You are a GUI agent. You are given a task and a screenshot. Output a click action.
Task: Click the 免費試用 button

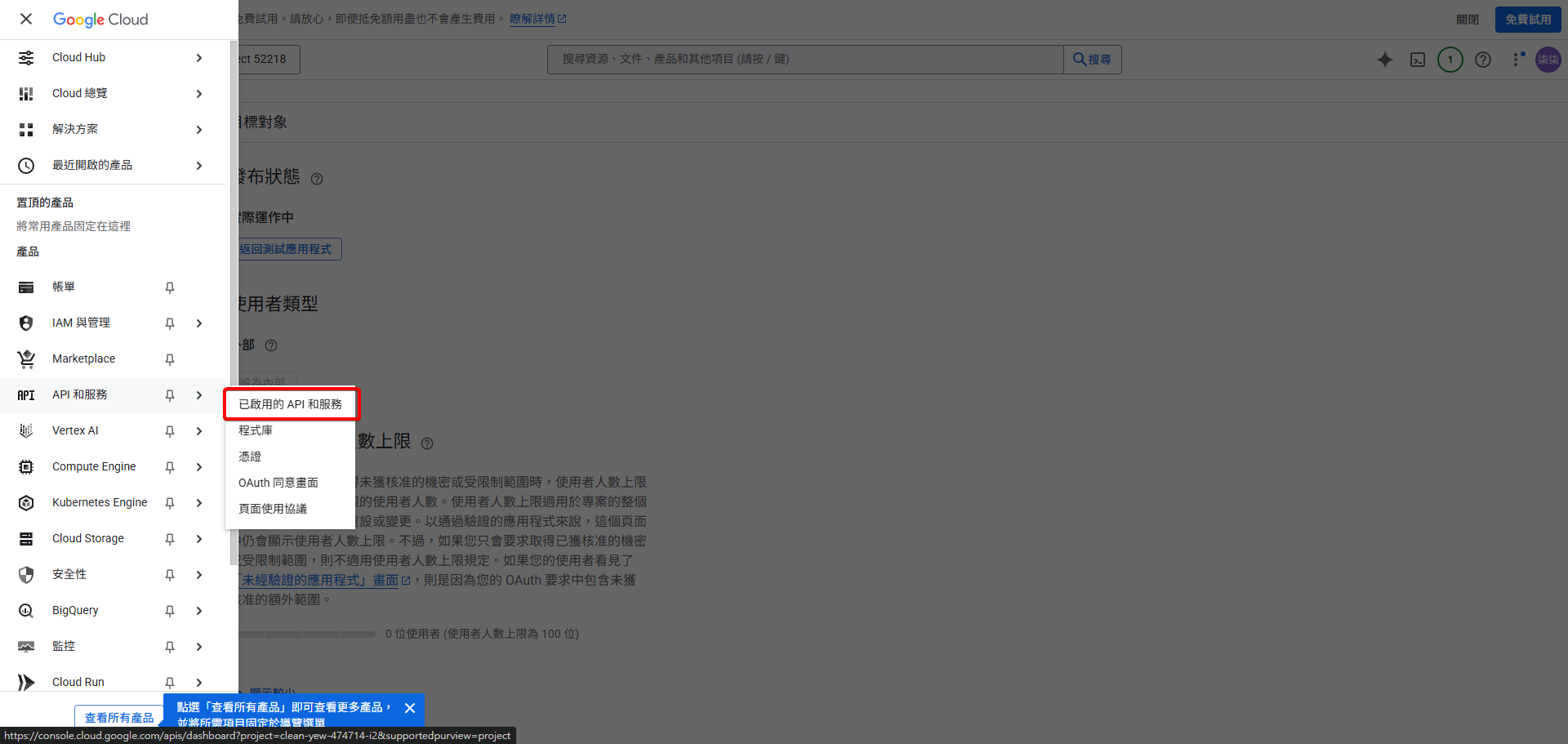(1527, 19)
